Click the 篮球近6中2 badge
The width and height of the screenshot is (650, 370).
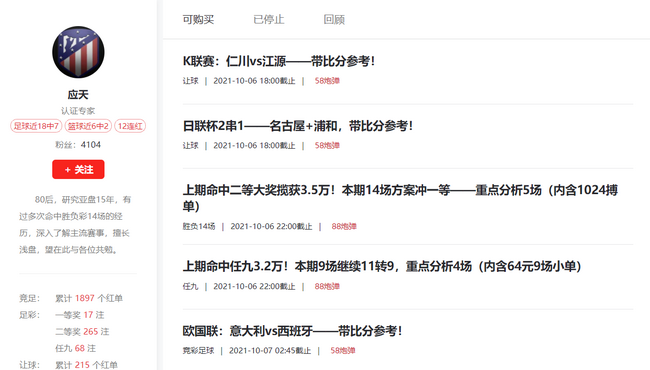88,126
